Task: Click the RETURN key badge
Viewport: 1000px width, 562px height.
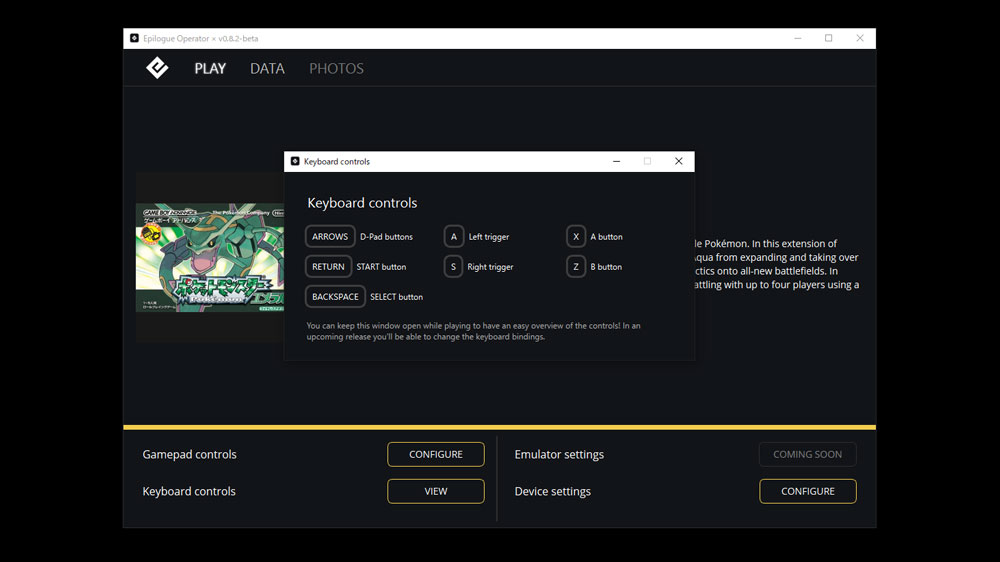Action: (328, 267)
